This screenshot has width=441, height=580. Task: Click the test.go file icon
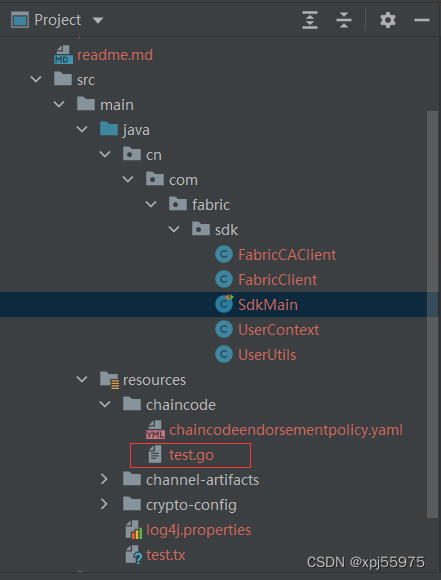point(155,455)
